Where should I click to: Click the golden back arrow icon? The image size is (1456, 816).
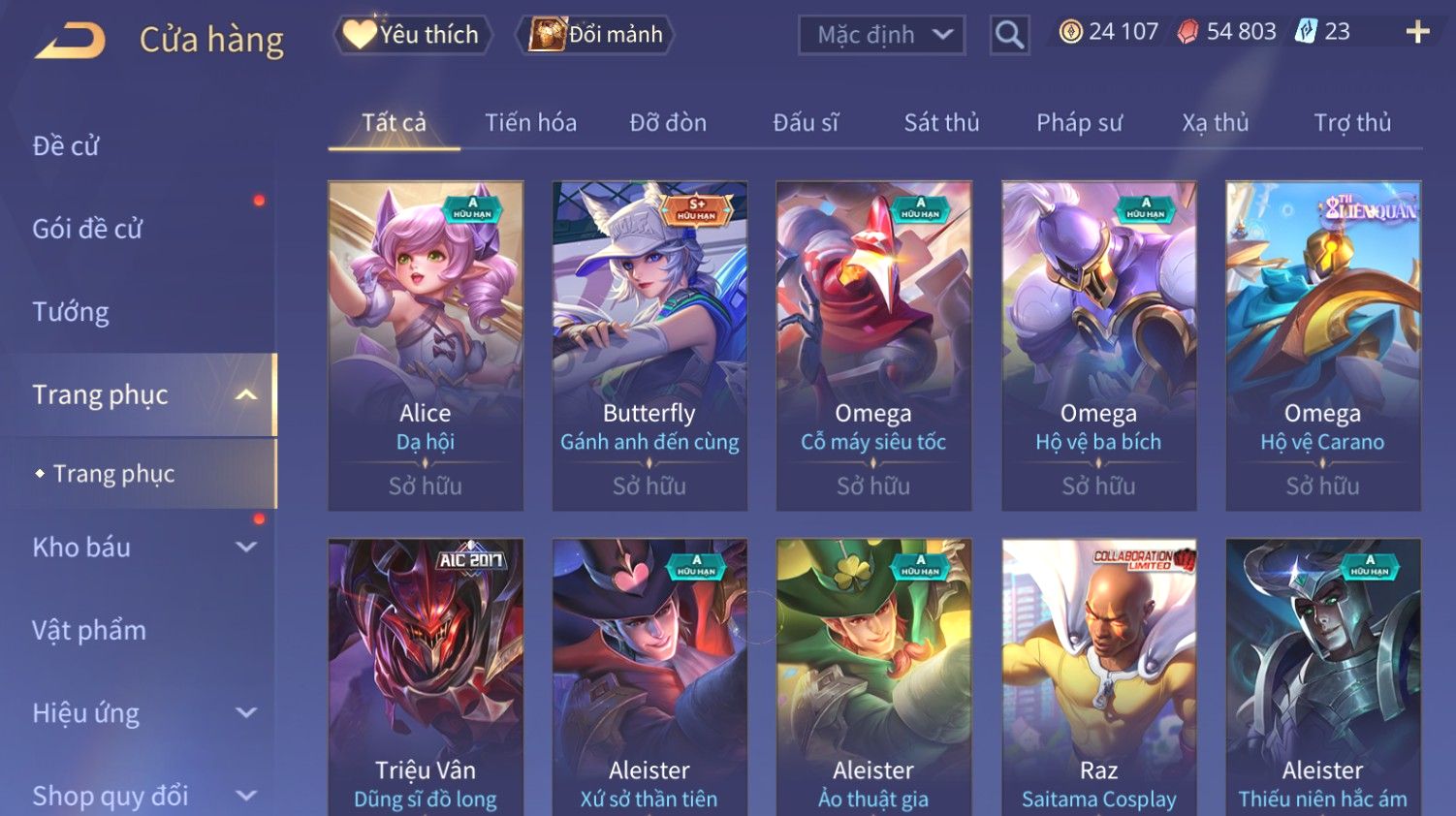tap(70, 41)
